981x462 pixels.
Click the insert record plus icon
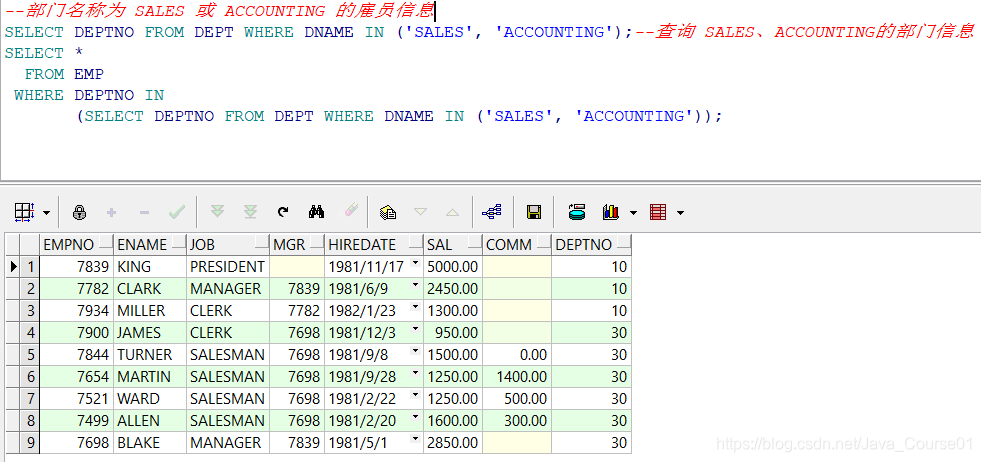point(111,212)
